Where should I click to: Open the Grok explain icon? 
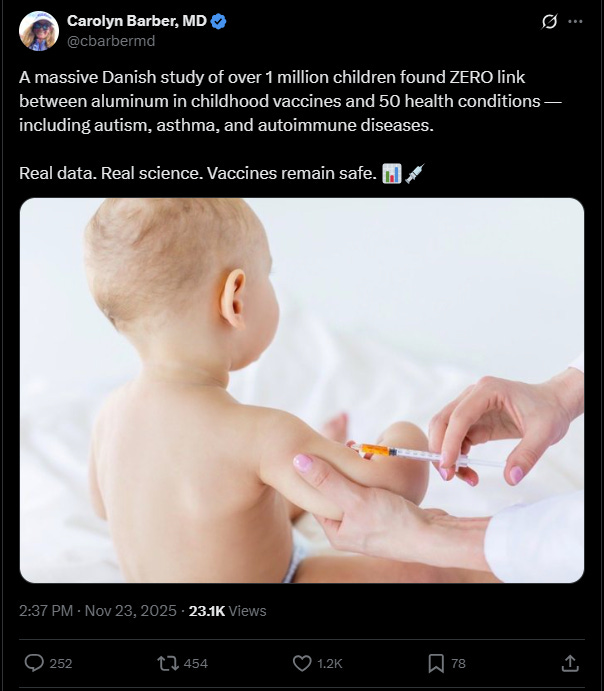point(549,21)
